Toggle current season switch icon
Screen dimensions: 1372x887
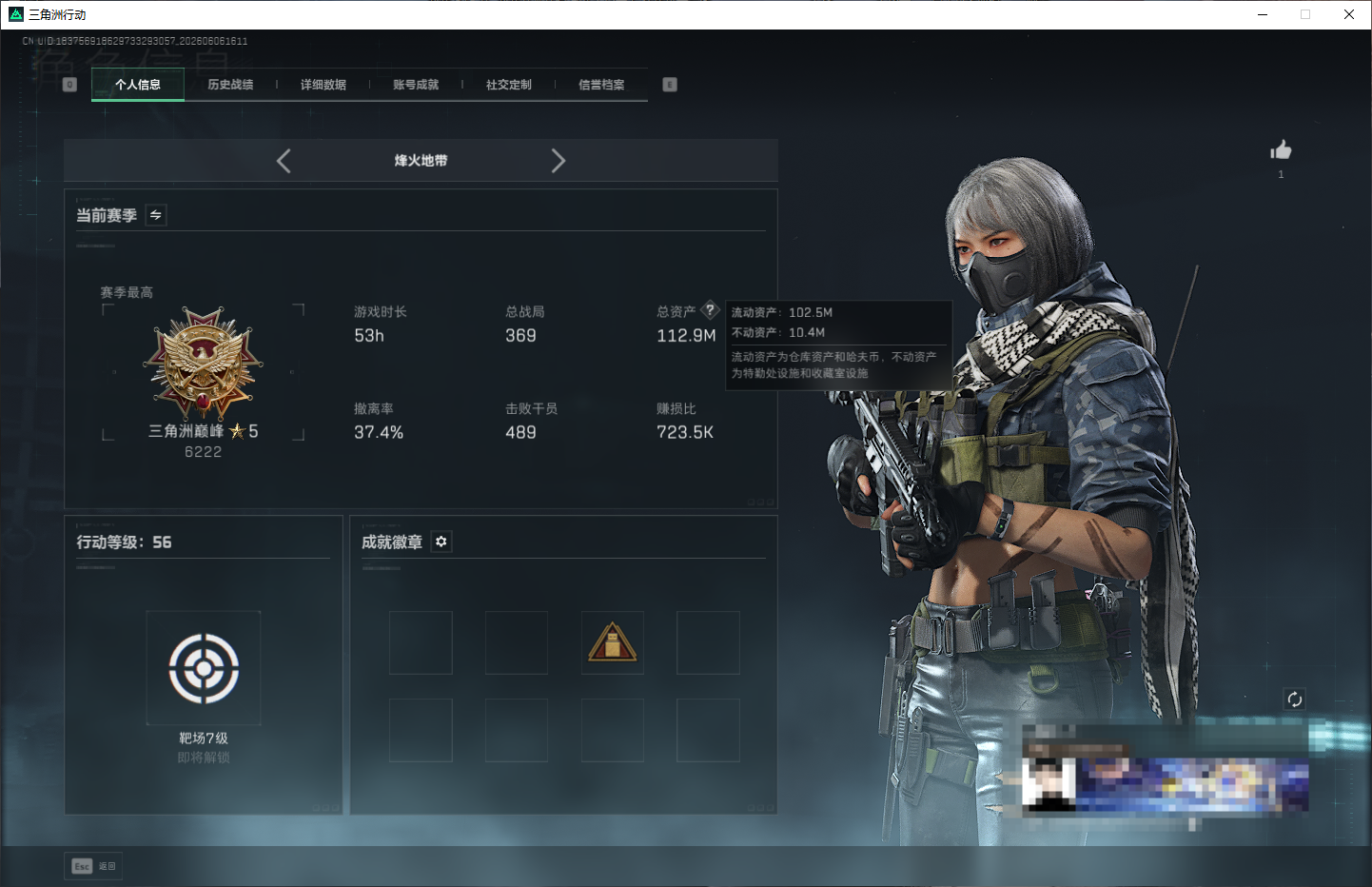pyautogui.click(x=156, y=215)
